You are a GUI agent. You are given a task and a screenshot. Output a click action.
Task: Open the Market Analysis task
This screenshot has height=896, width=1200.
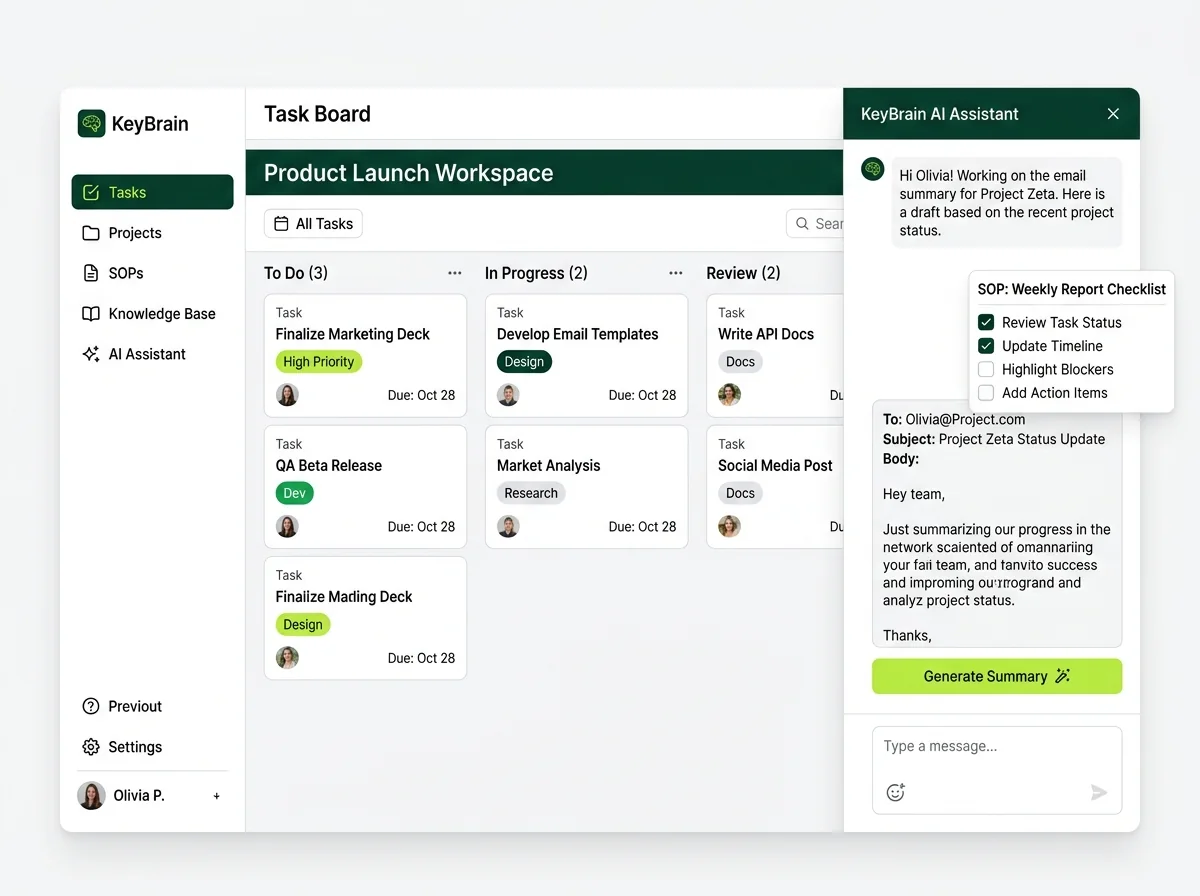[586, 486]
